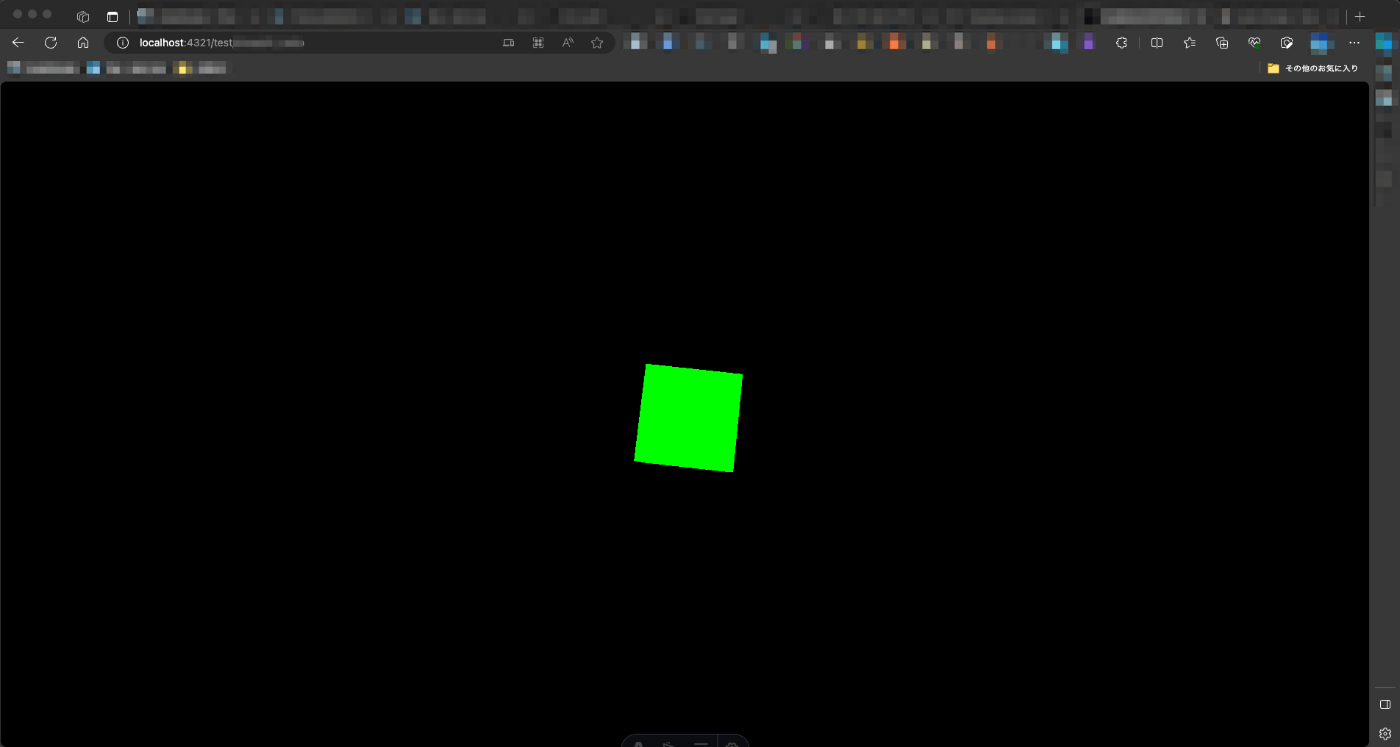Click the macOS close window button
This screenshot has width=1400, height=747.
point(17,15)
